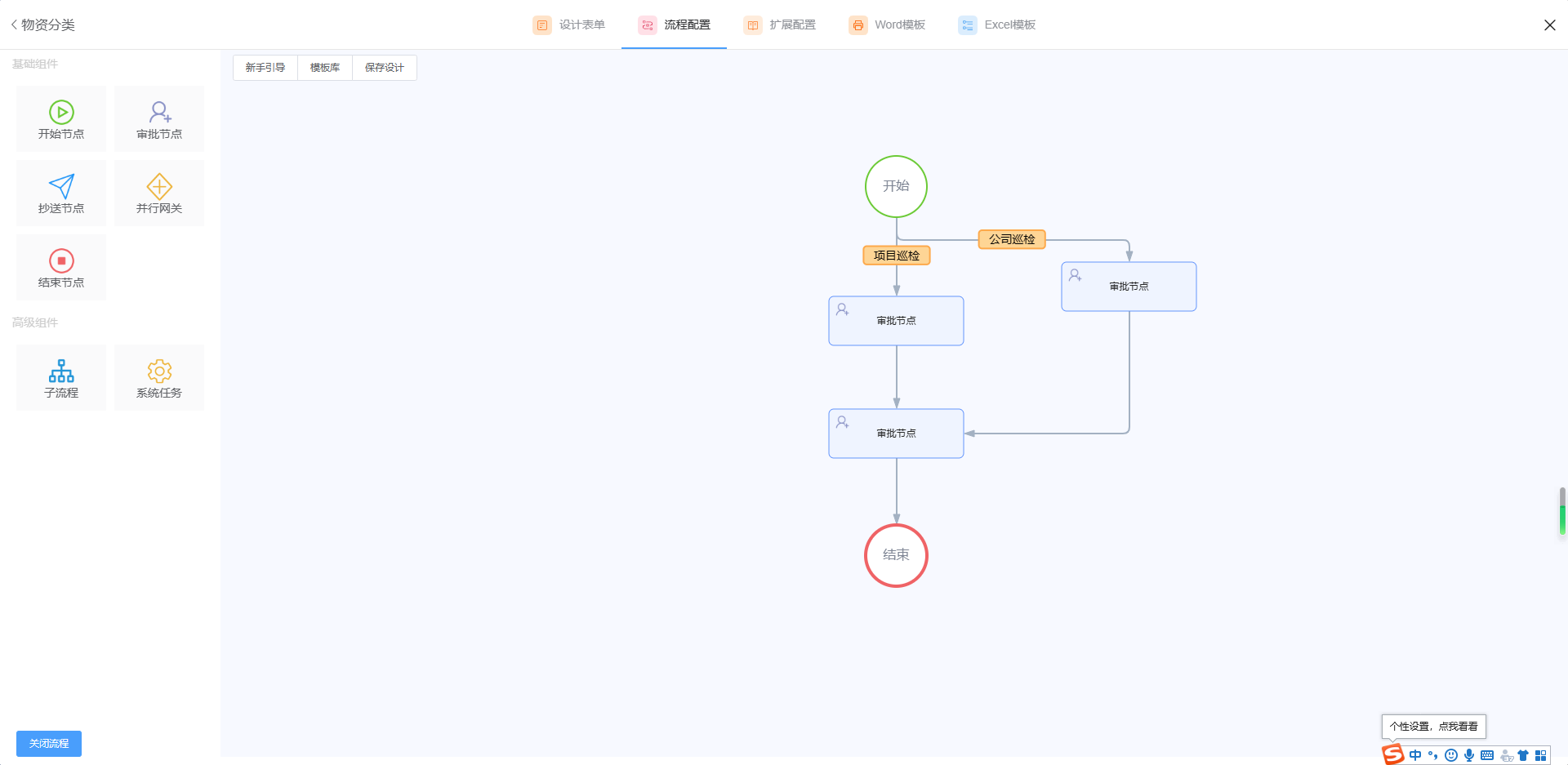Click the 个性设置，点我看看 tooltip

(x=1433, y=727)
